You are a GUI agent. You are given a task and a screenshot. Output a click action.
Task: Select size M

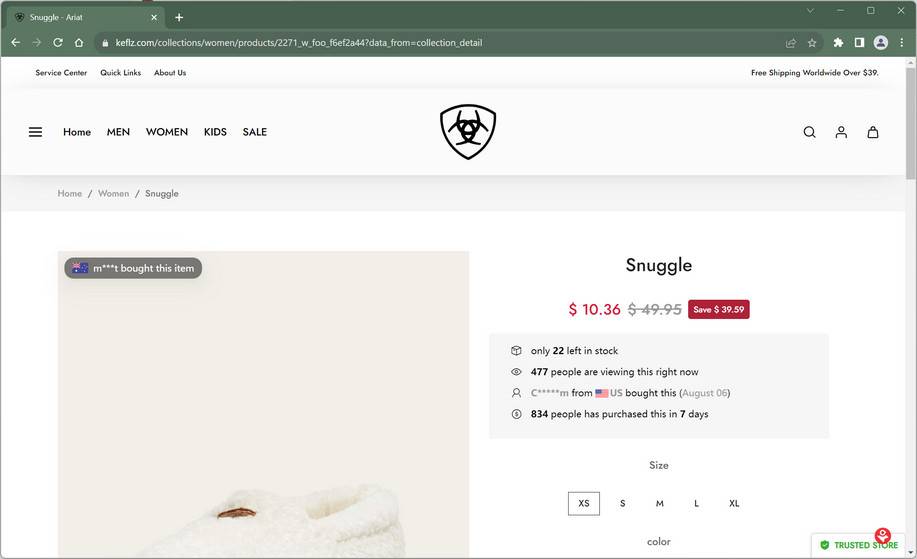coord(659,503)
